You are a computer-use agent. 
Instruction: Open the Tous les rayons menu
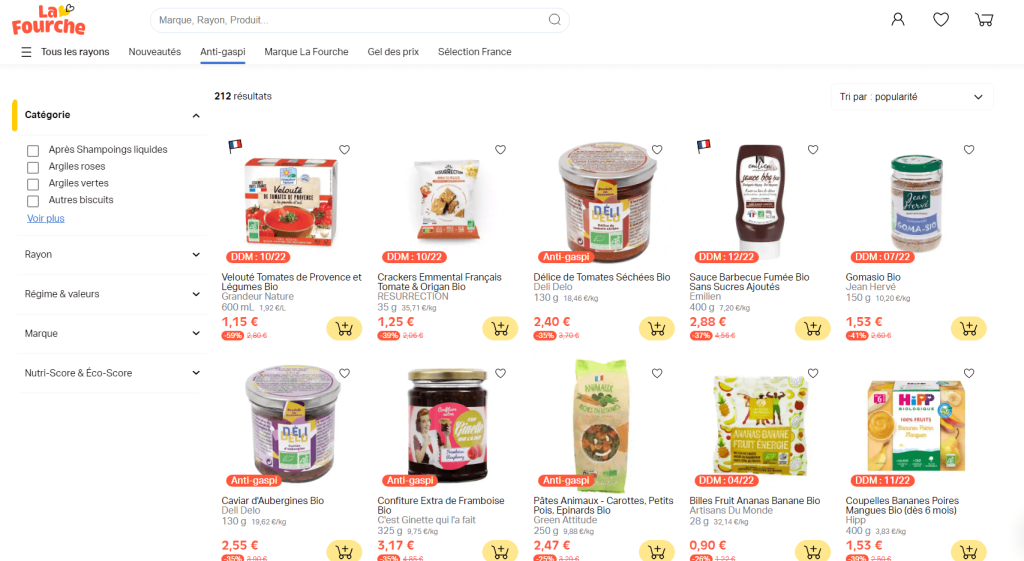65,52
